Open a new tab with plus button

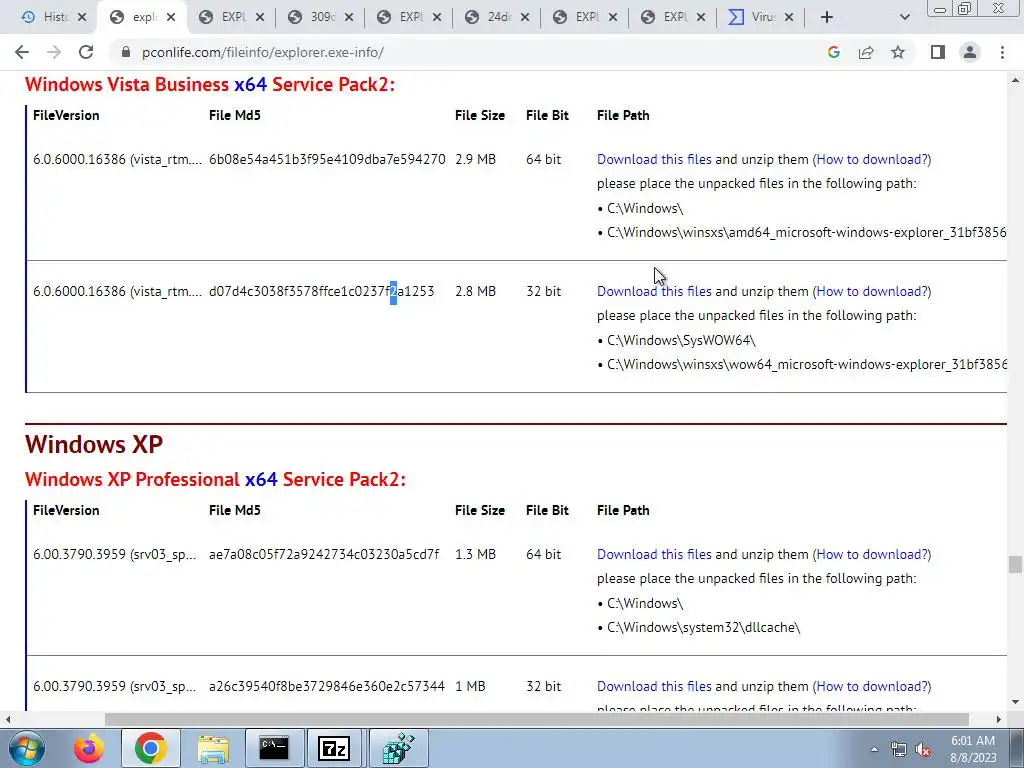[x=827, y=18]
